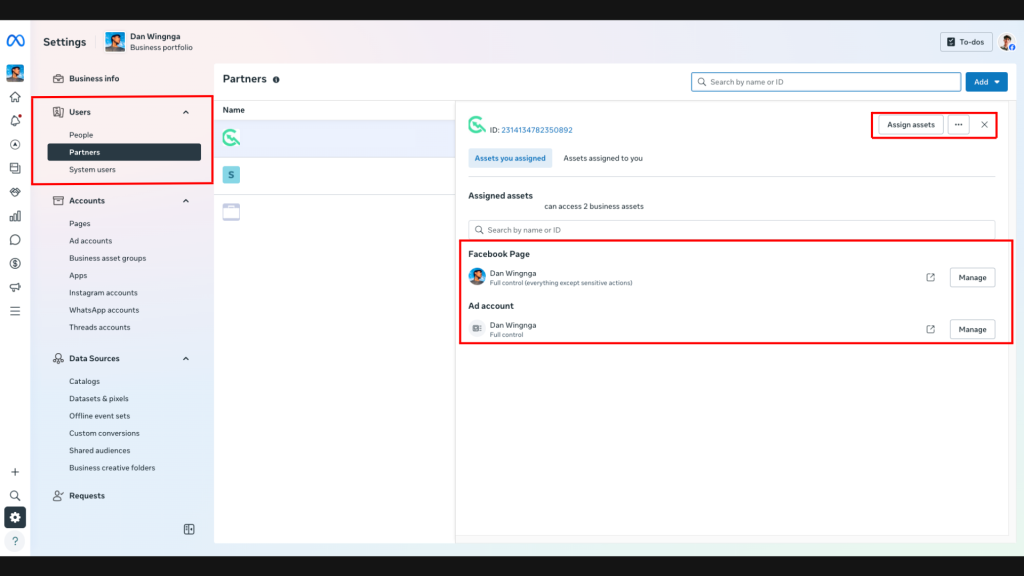
Task: Open Requests in sidebar
Action: (x=87, y=496)
